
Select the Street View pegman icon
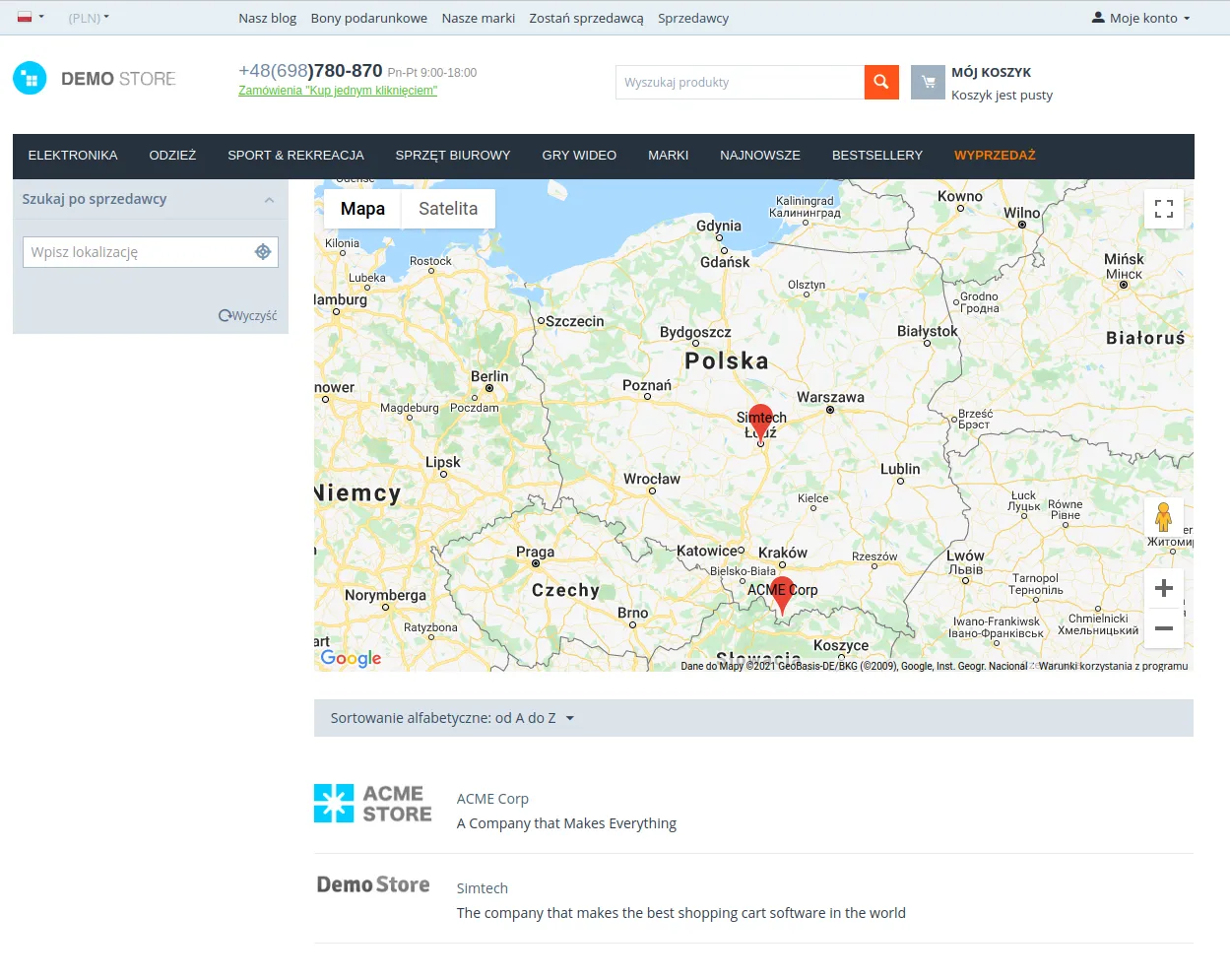(1163, 517)
